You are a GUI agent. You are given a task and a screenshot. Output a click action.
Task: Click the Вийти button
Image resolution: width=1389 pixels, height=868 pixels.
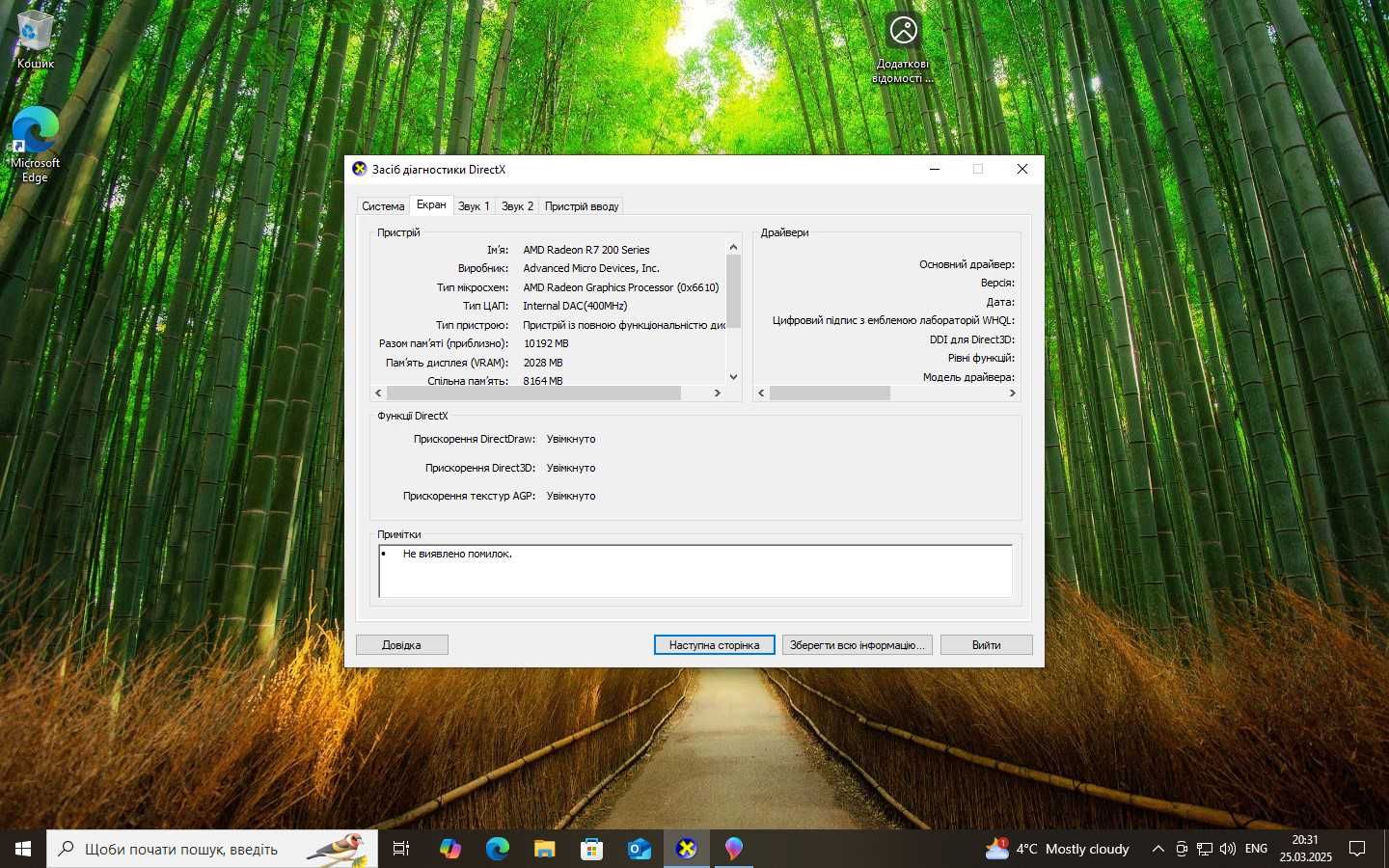pyautogui.click(x=986, y=644)
